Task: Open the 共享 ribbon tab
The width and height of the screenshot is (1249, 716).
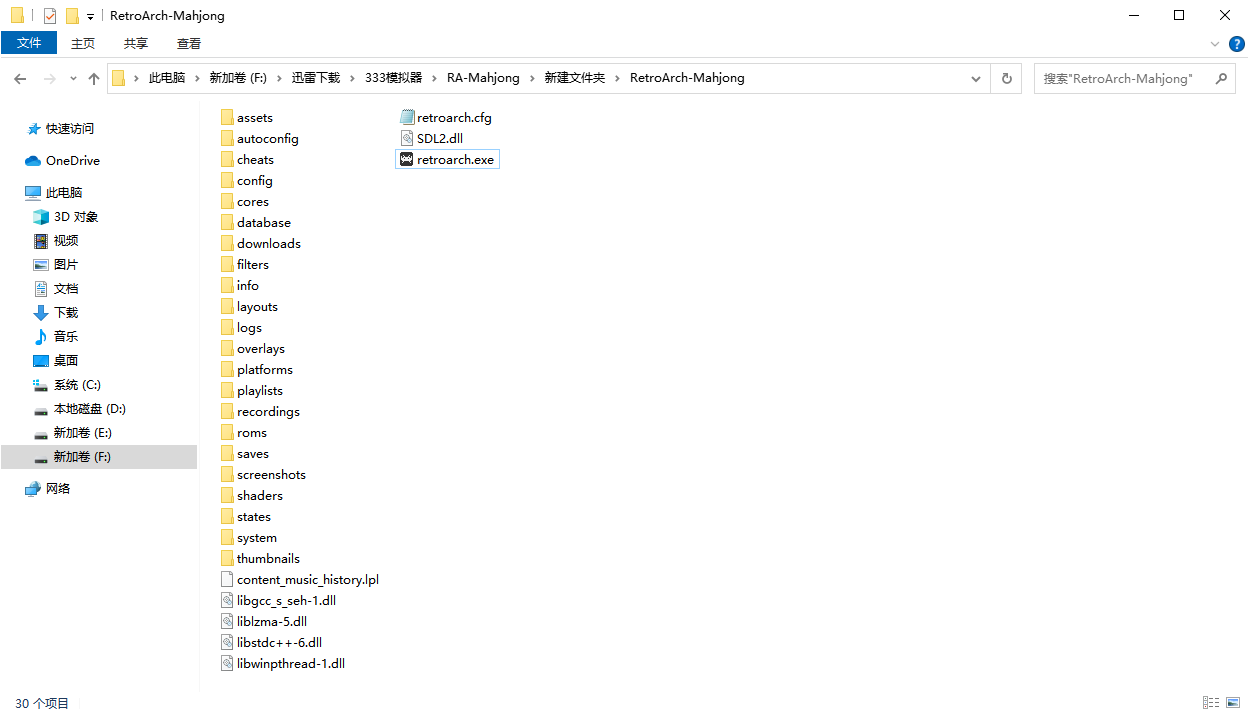Action: click(x=136, y=43)
